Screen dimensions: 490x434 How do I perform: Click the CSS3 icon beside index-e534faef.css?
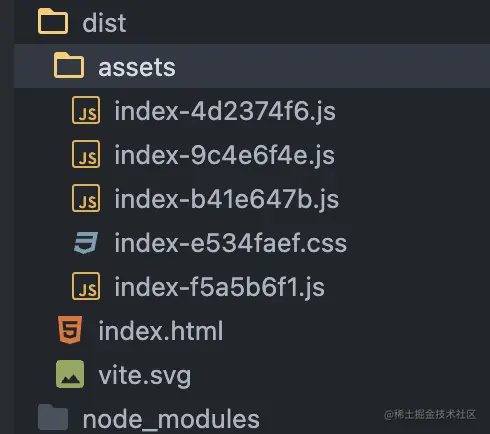pyautogui.click(x=86, y=243)
